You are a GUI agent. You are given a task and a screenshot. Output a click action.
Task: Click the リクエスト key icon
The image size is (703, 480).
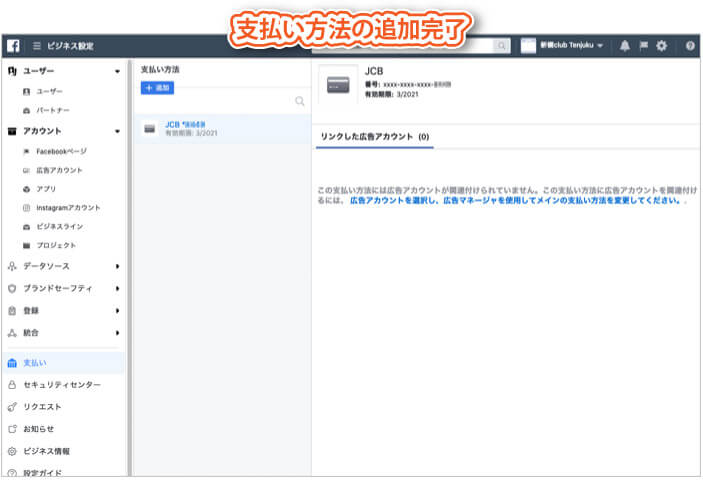click(x=12, y=407)
